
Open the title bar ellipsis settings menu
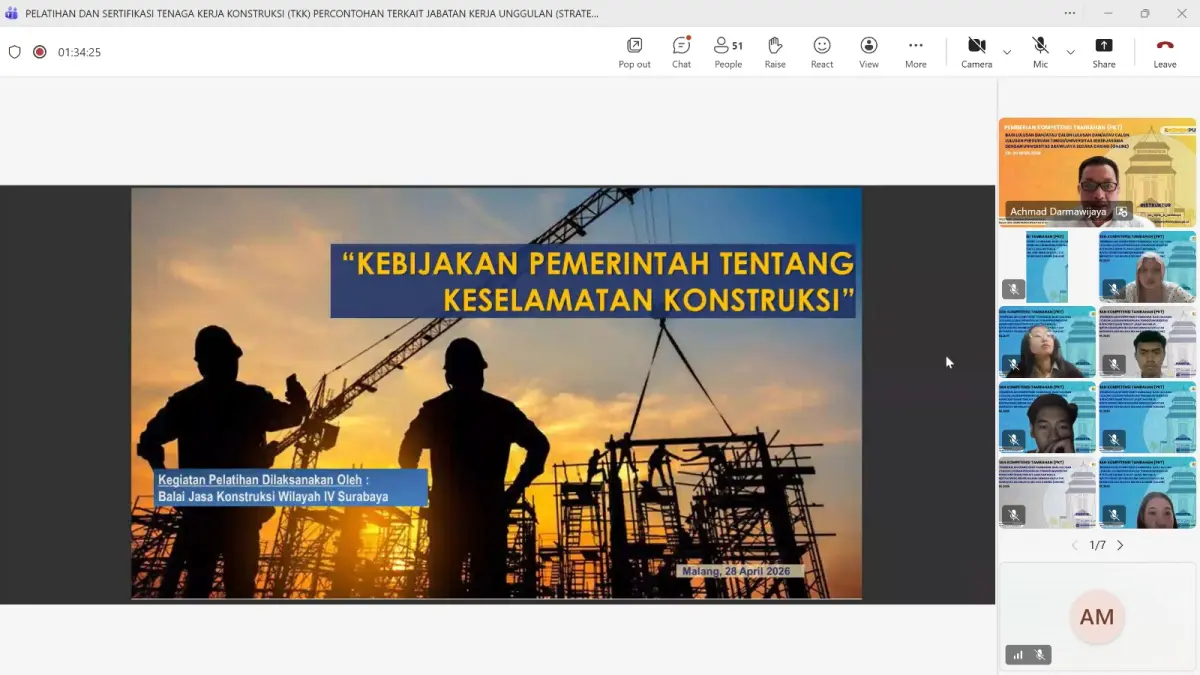1070,13
